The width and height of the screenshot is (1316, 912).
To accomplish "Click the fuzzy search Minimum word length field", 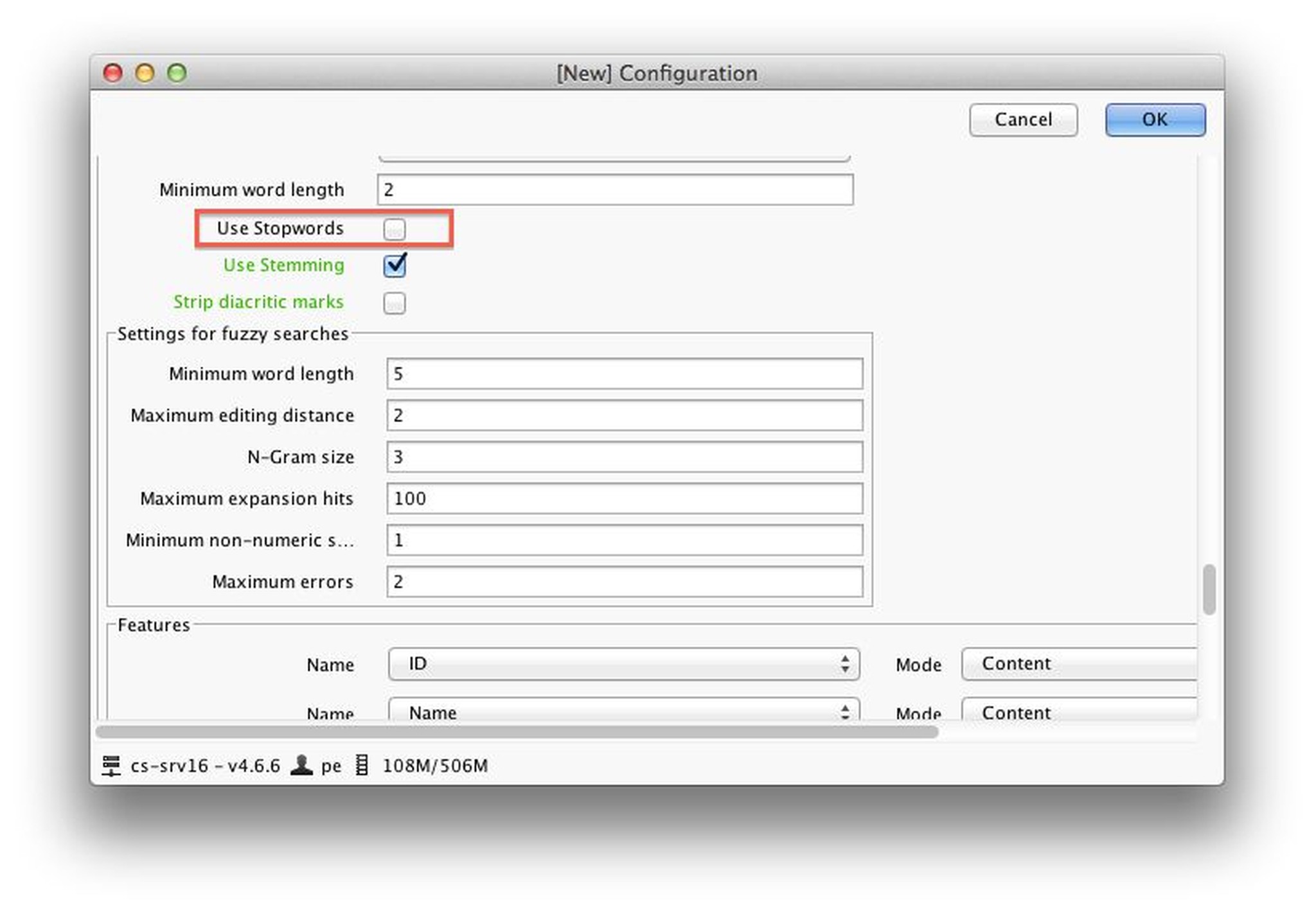I will 623,374.
